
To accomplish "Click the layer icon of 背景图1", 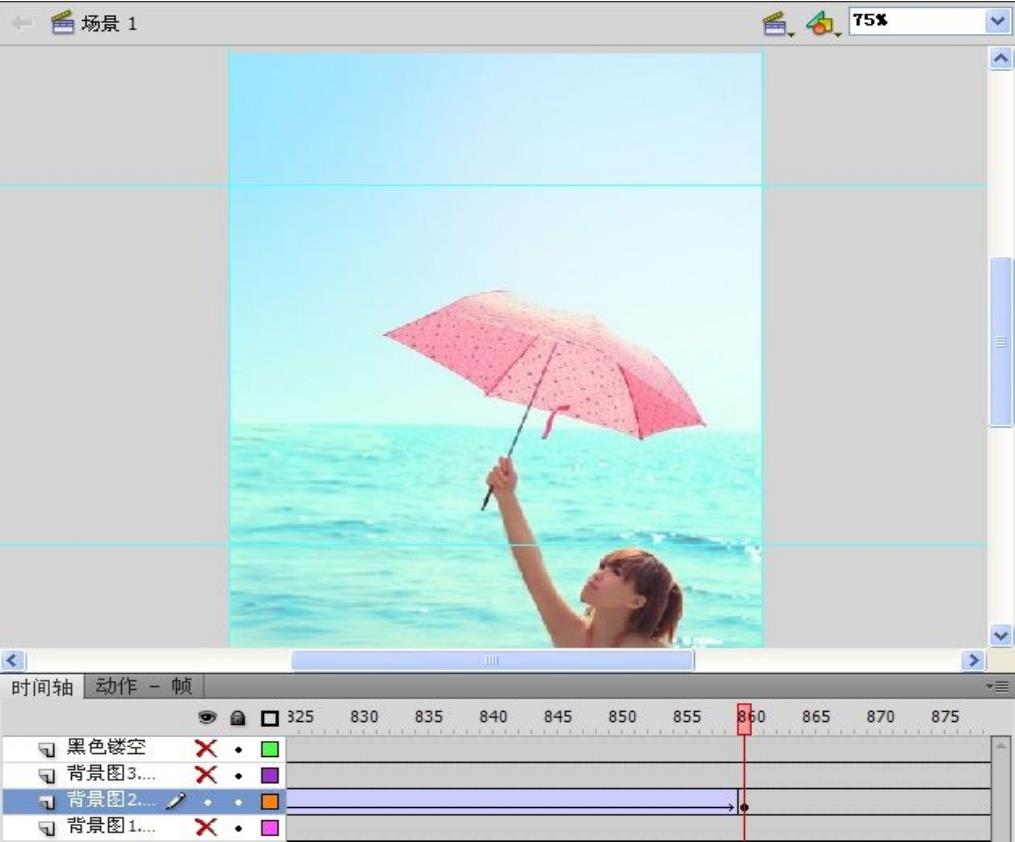I will tap(47, 827).
